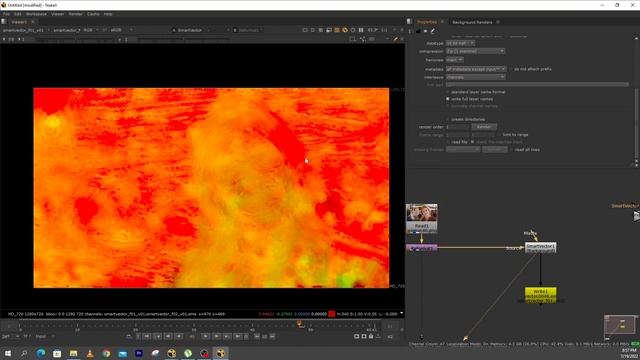Select the yellow Write1 node

point(540,295)
